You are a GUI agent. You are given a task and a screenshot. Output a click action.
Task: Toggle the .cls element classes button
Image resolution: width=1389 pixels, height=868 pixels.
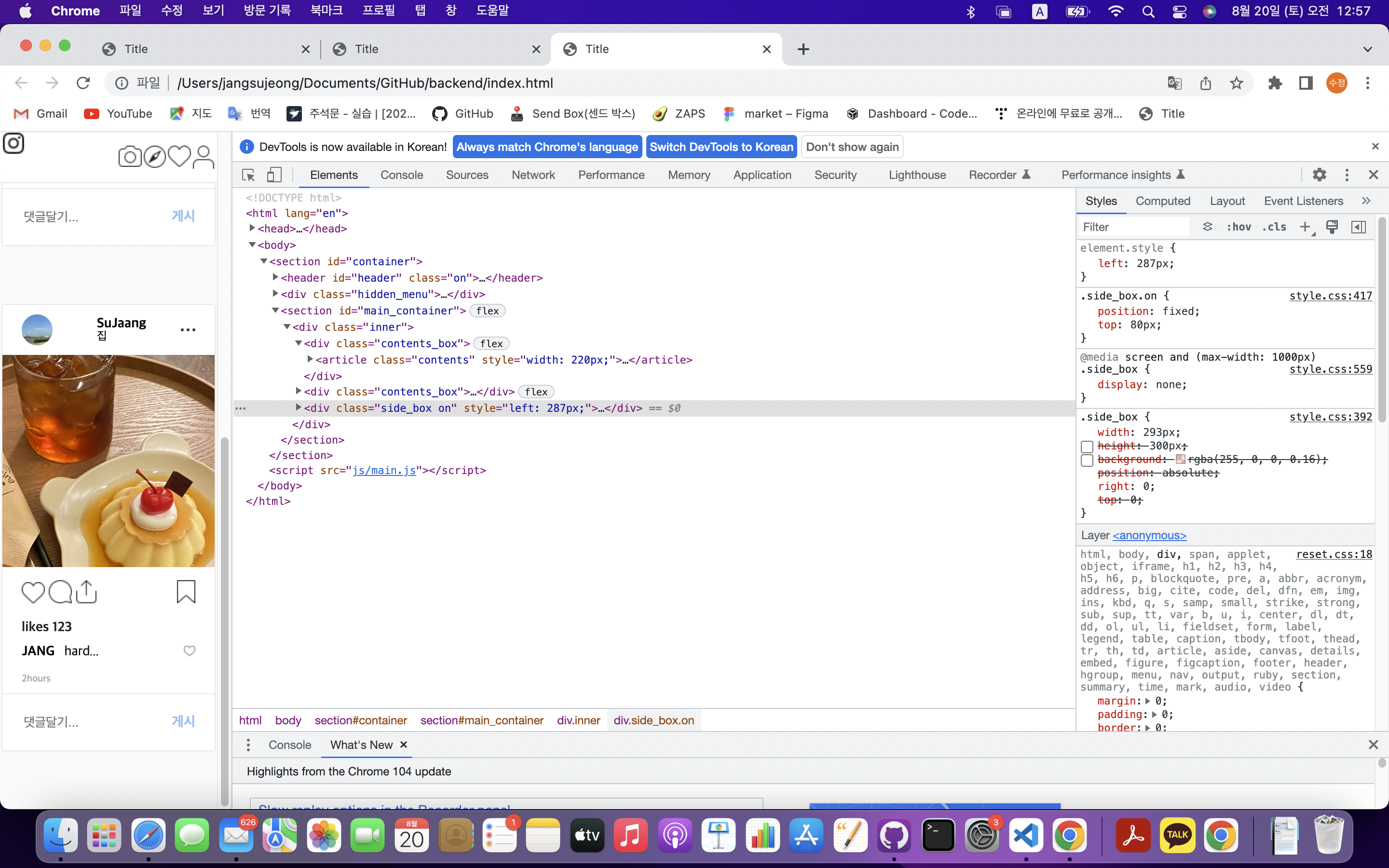[1274, 227]
